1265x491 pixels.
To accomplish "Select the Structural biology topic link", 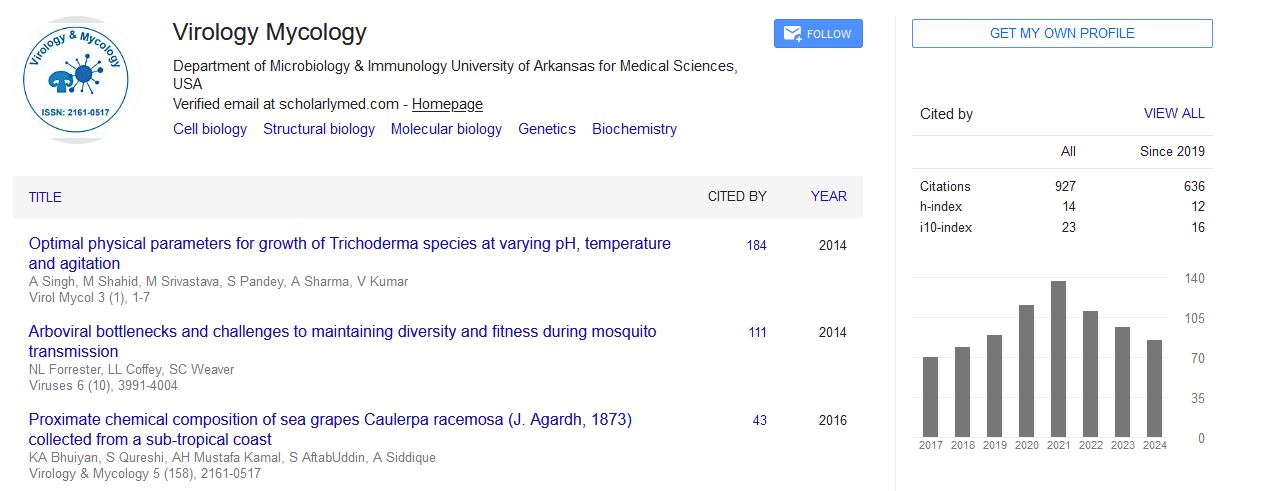I will [319, 129].
